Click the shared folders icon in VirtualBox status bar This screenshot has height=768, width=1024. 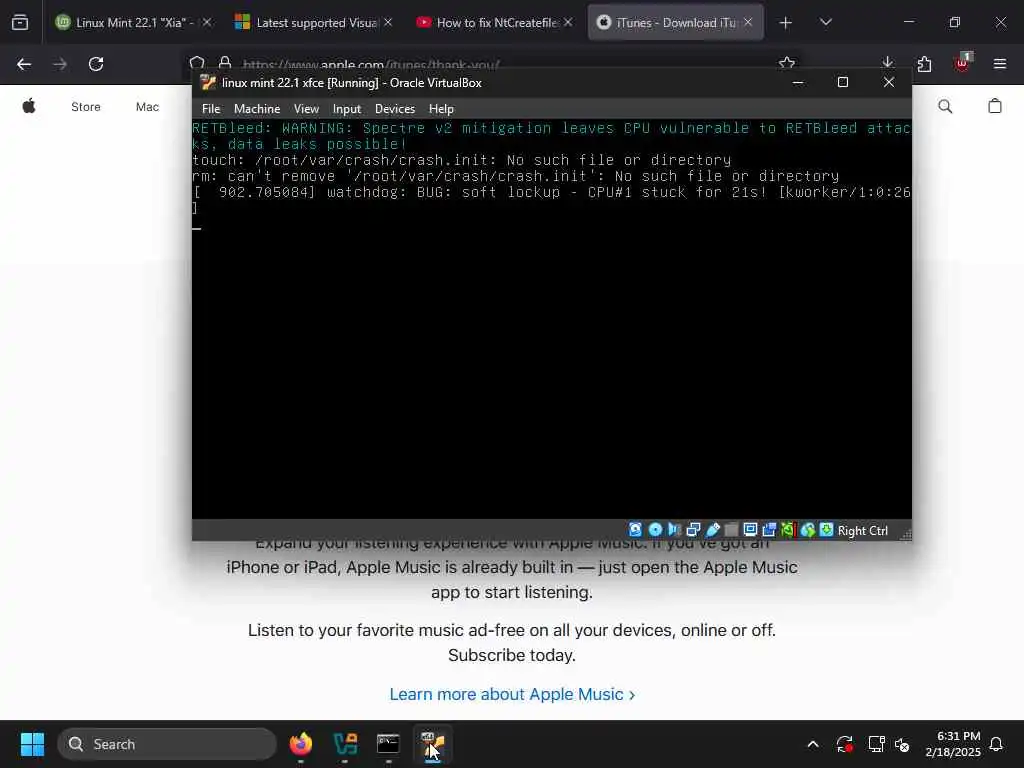(x=731, y=530)
